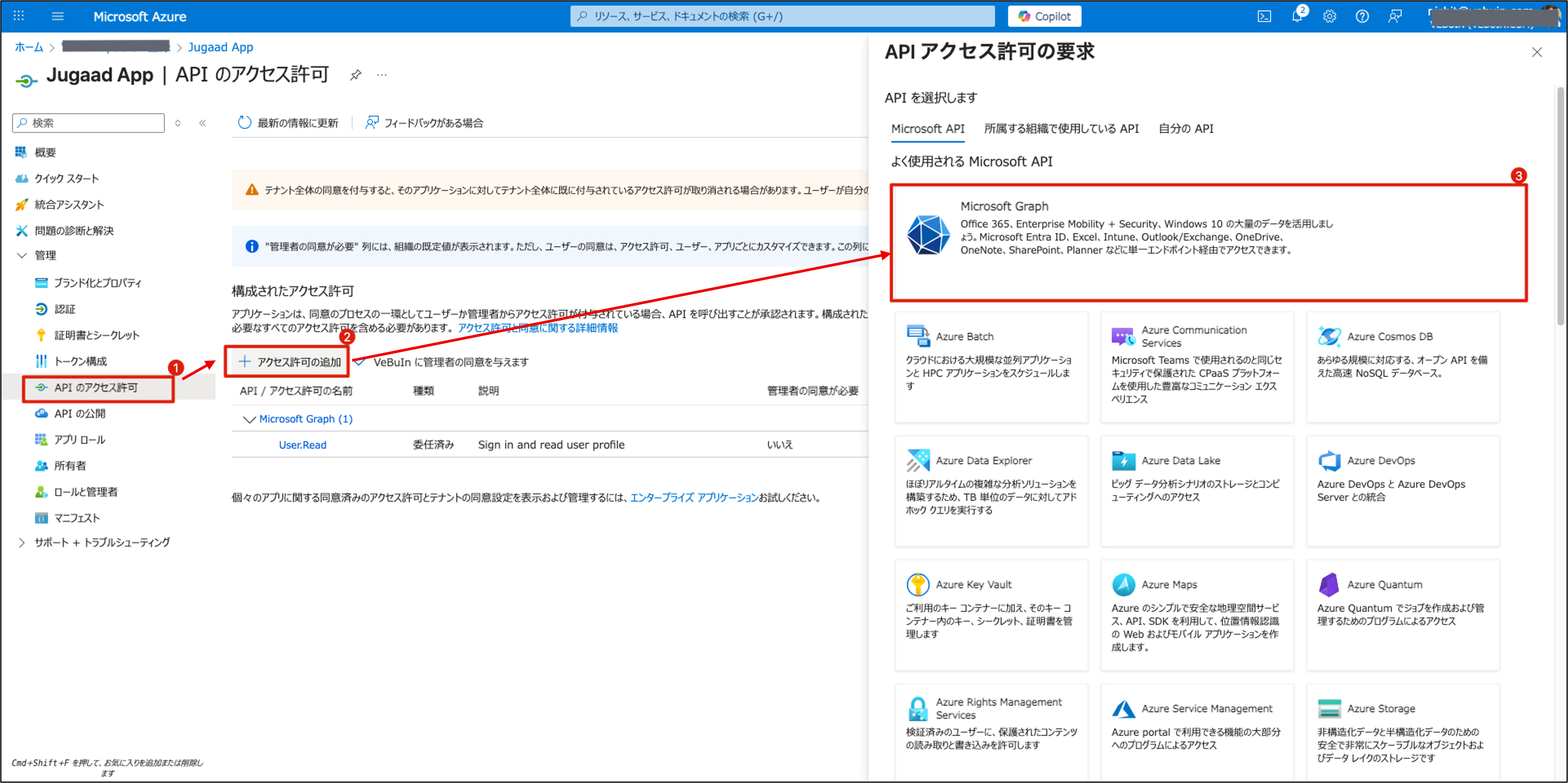Select the Azure Data Lake card

tap(1197, 491)
